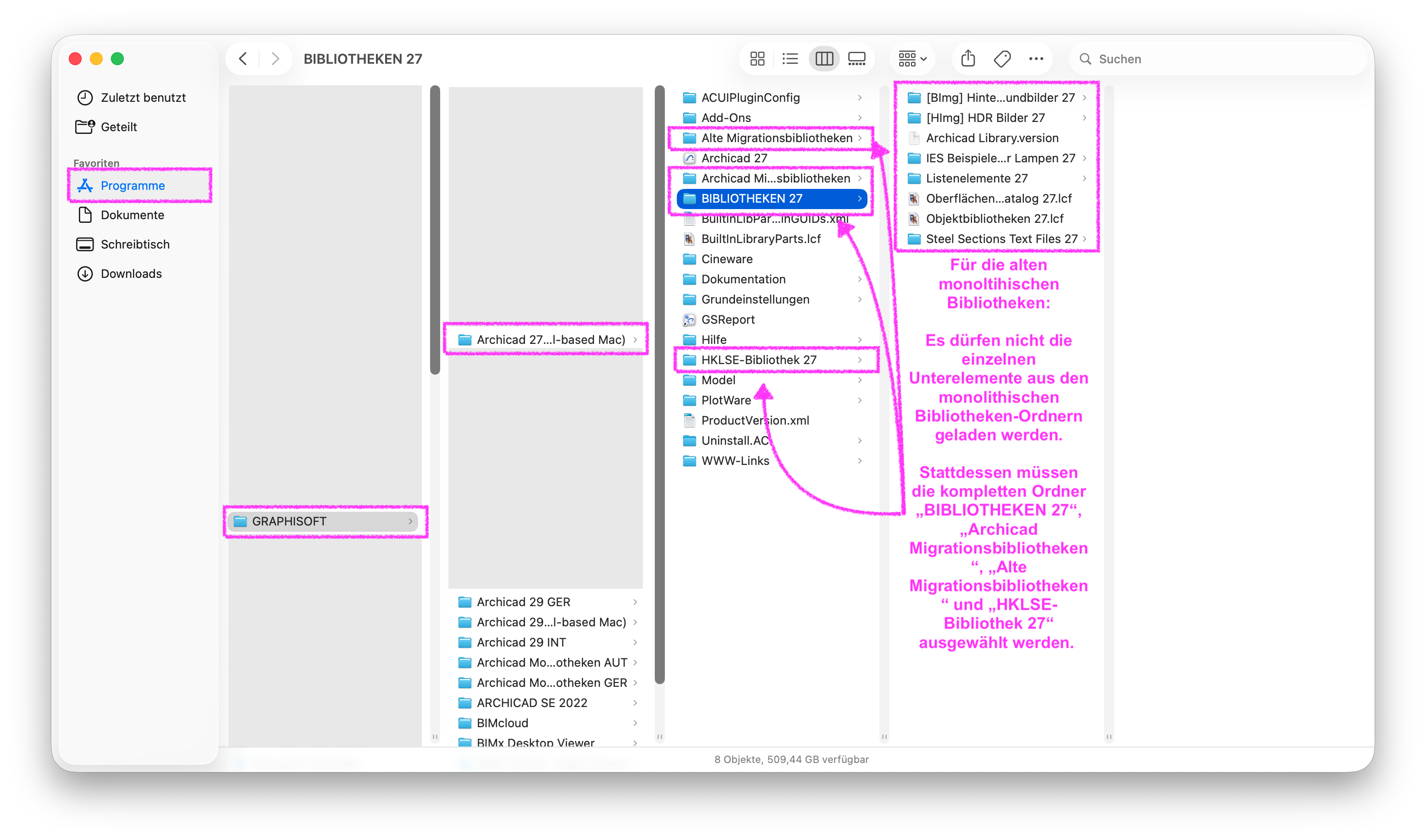Click ProductVersion.xml file icon
Image resolution: width=1426 pixels, height=840 pixels.
point(689,420)
